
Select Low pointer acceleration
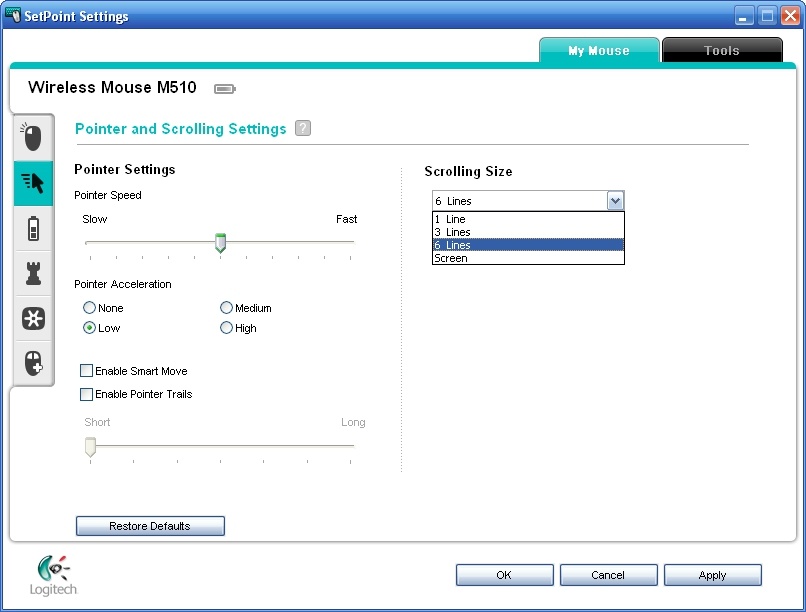(89, 328)
